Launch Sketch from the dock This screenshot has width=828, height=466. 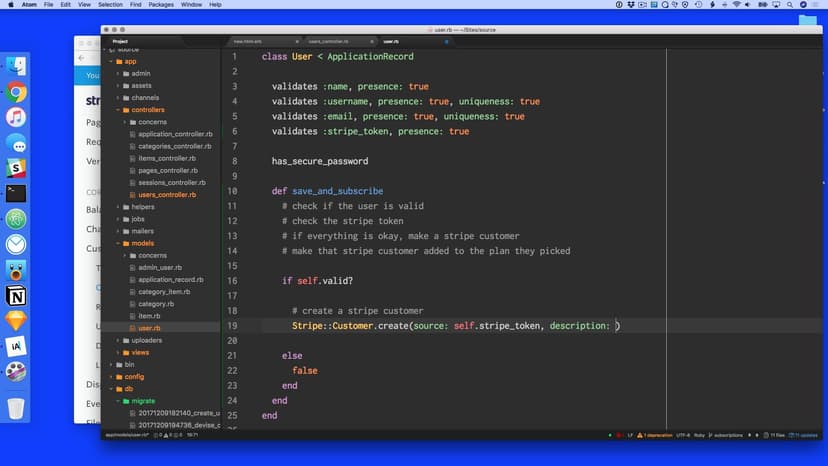(x=16, y=321)
